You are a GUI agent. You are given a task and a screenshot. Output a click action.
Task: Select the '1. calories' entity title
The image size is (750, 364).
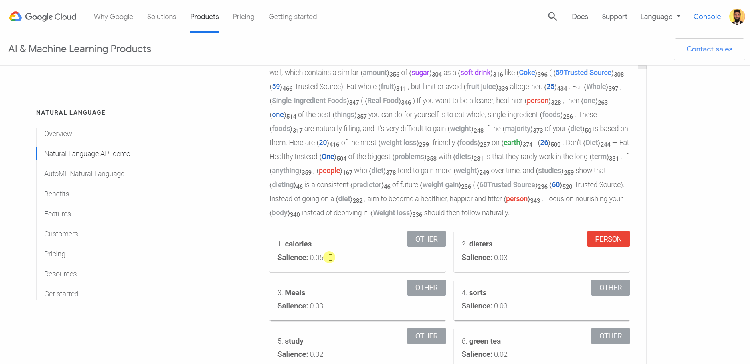(x=295, y=244)
